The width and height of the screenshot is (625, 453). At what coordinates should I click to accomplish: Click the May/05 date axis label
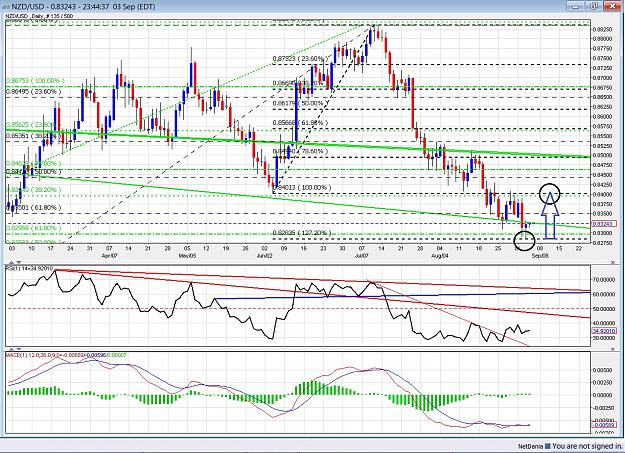pyautogui.click(x=187, y=256)
